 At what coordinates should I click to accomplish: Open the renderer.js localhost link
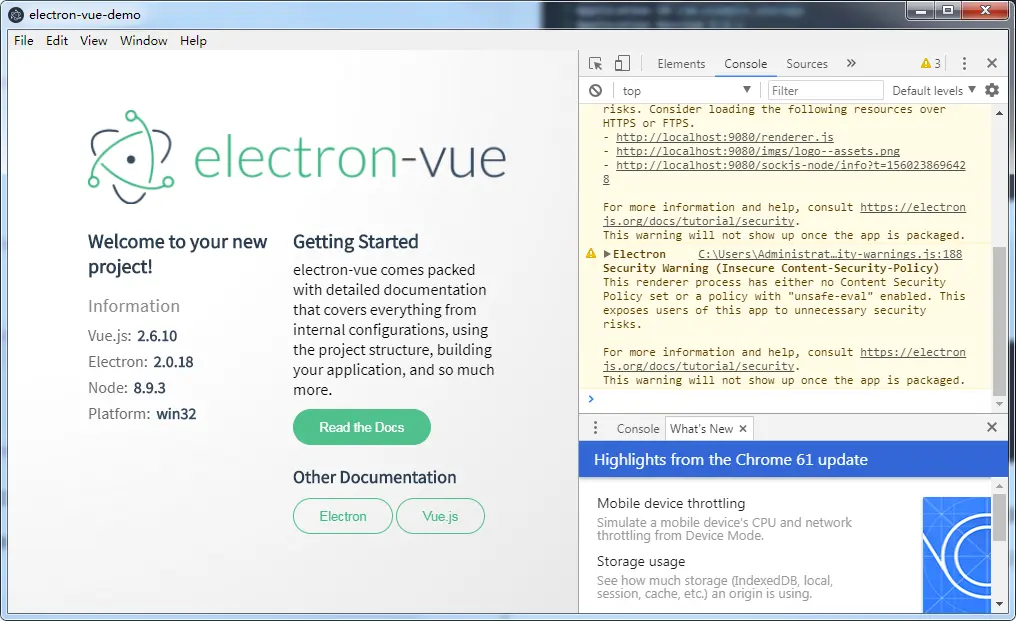[x=724, y=137]
